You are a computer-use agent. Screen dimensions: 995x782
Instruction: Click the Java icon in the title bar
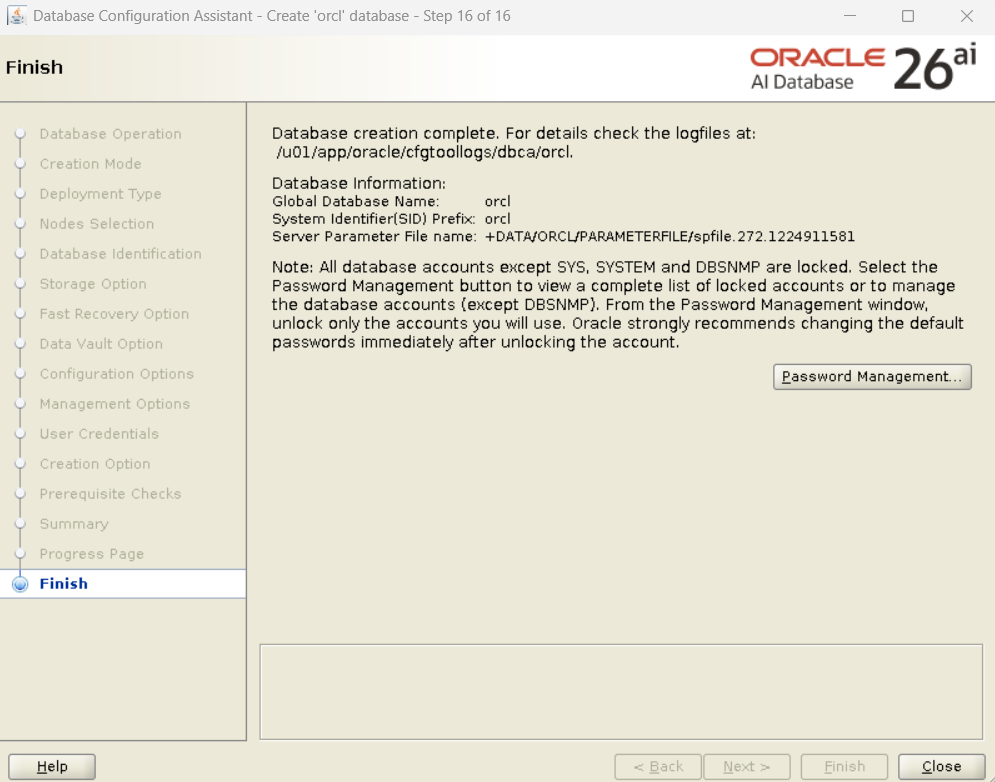coord(17,16)
